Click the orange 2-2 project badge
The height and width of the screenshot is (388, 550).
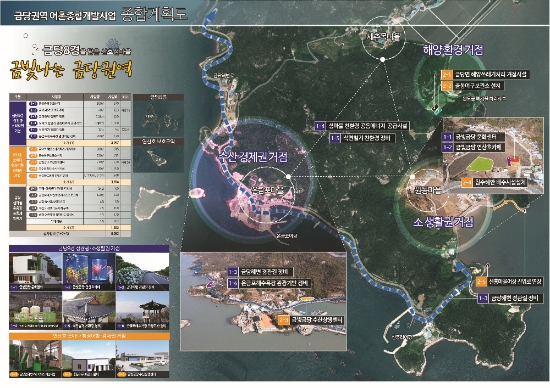447,86
